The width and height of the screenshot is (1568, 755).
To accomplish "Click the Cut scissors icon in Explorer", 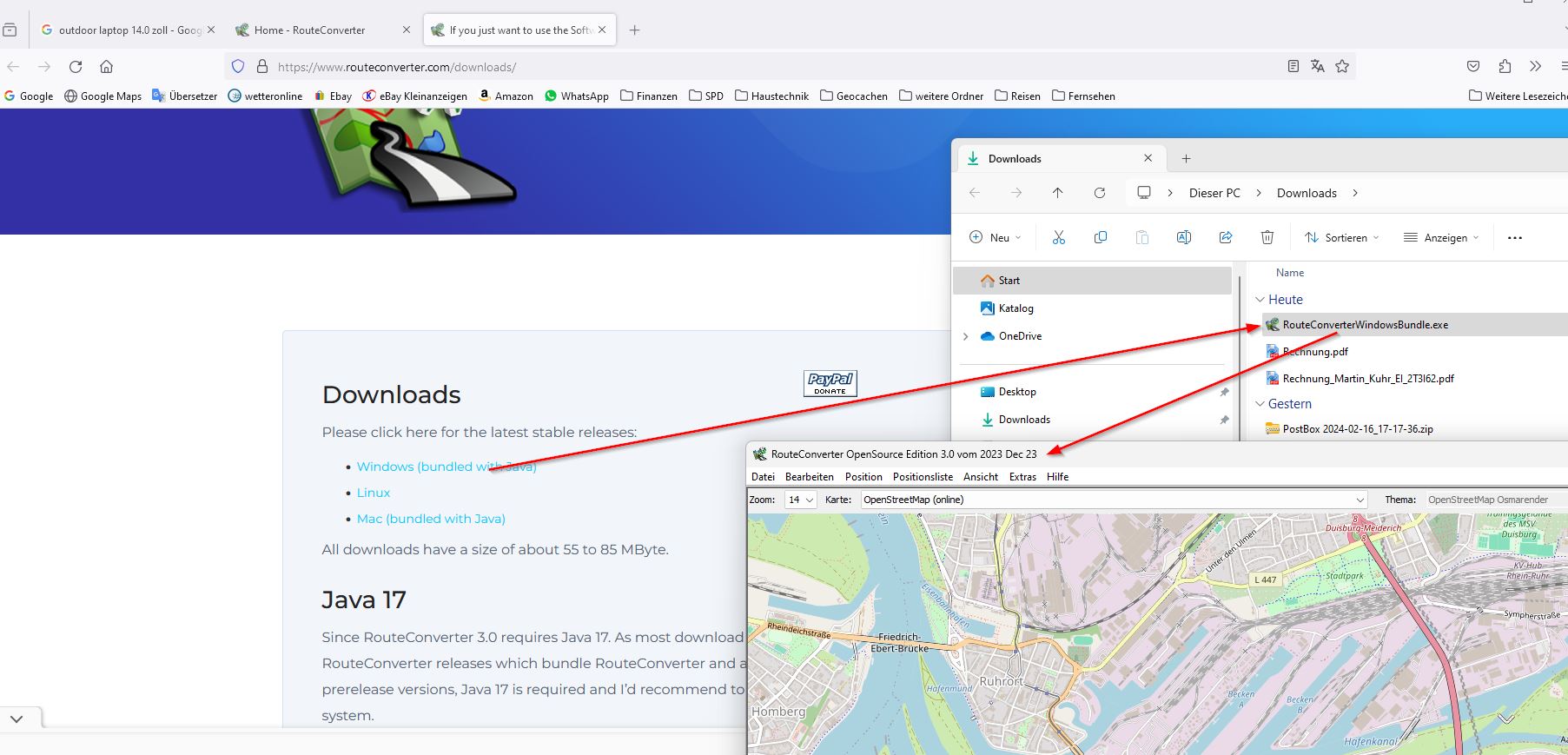I will [1058, 237].
